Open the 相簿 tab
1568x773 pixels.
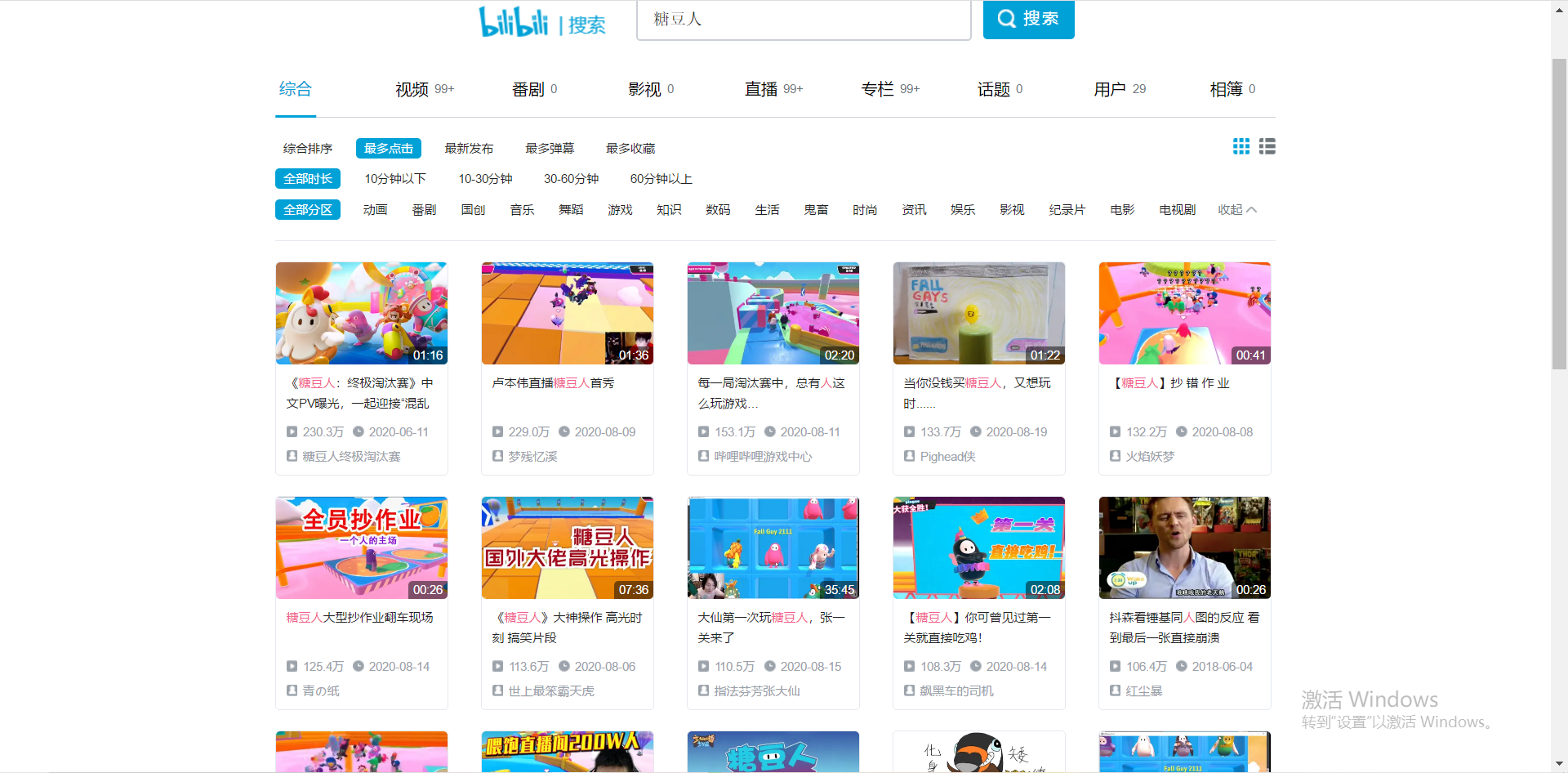pos(1232,89)
